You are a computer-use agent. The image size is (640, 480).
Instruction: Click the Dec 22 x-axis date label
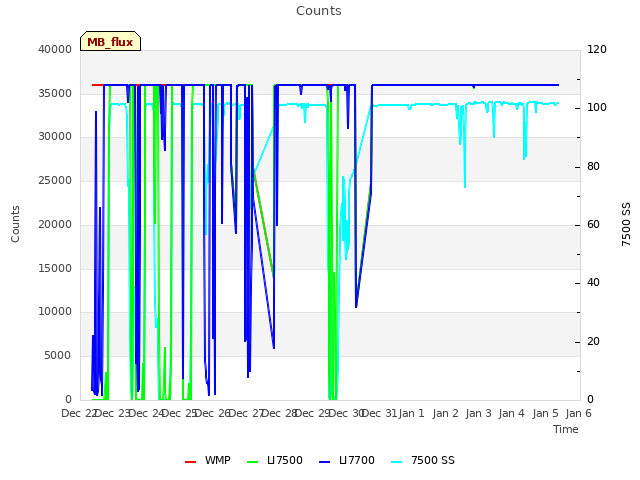coord(79,413)
